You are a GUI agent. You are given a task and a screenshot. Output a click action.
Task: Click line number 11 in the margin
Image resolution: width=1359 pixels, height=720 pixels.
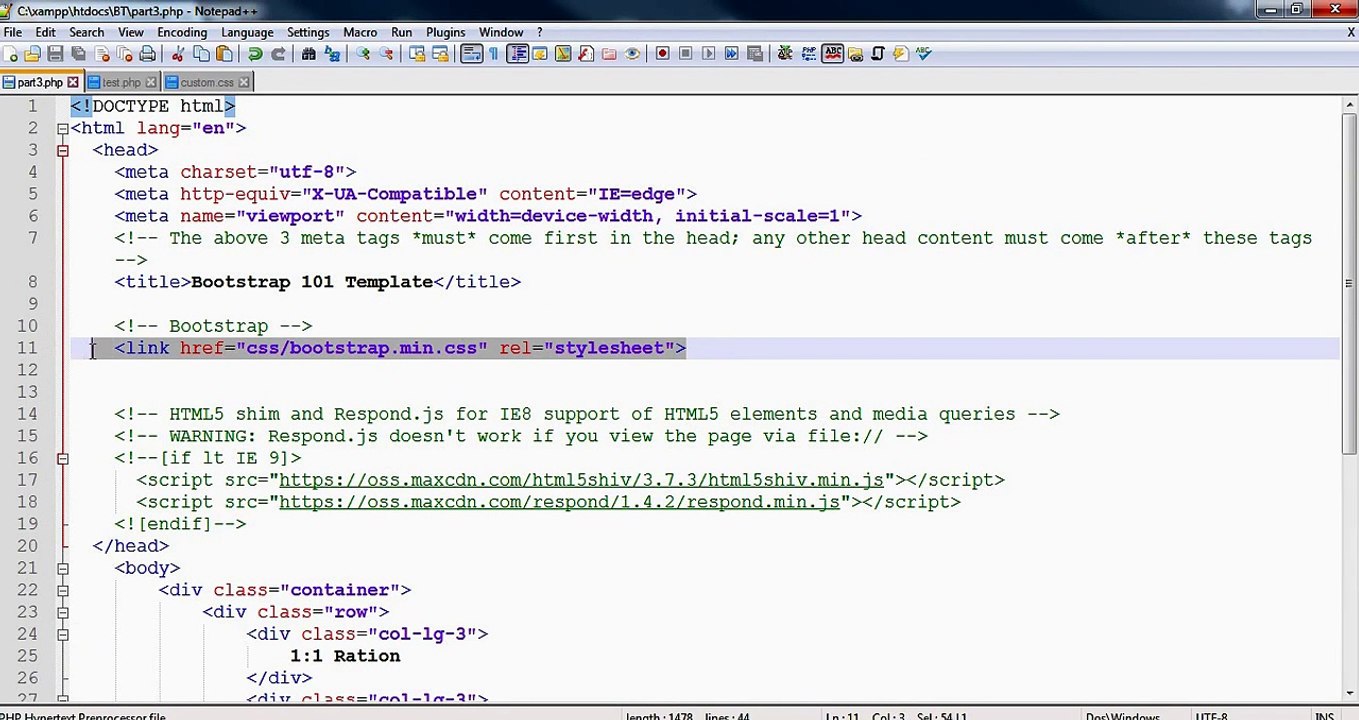[x=27, y=348]
